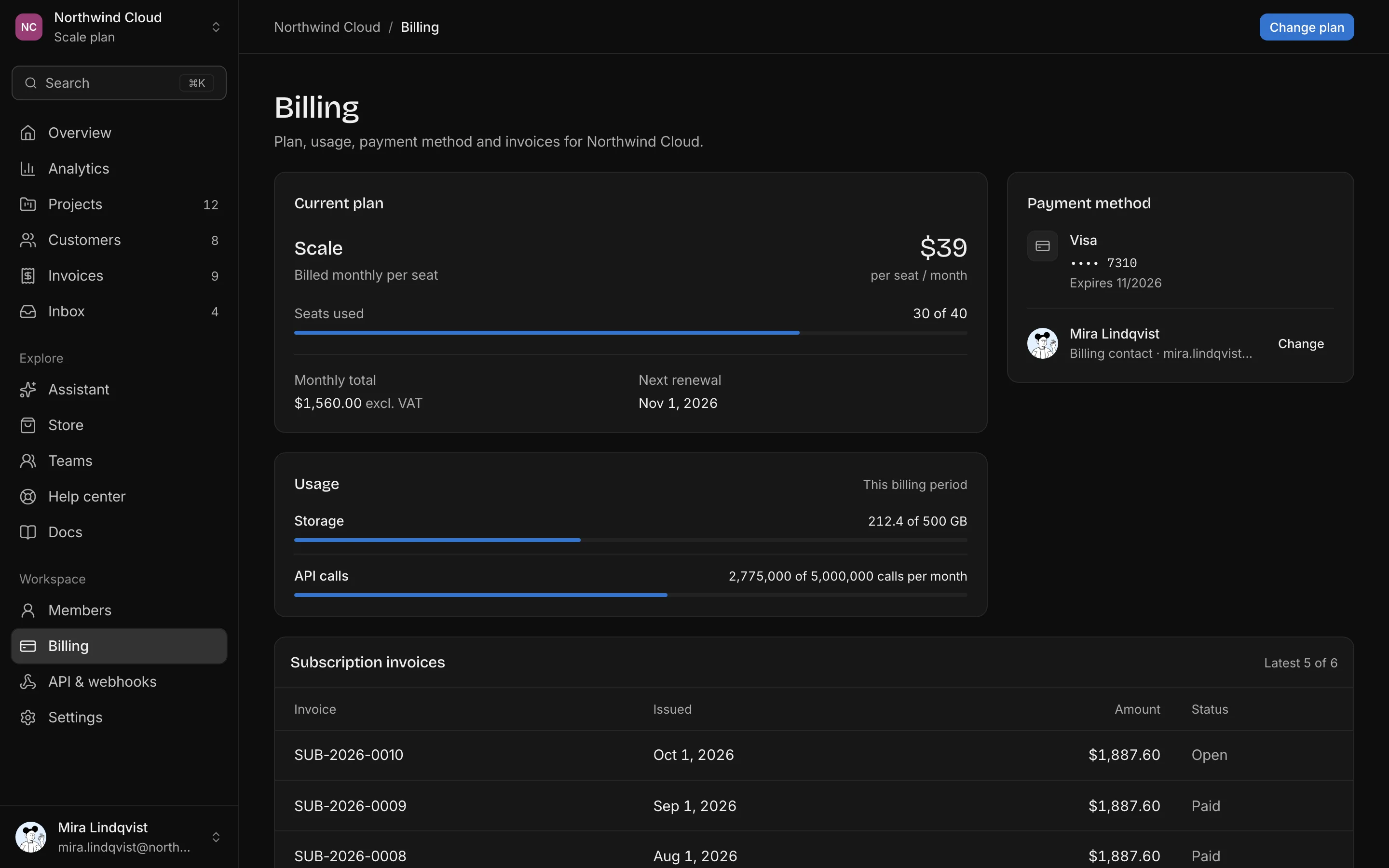Open the Billing item in sidebar

pos(119,646)
